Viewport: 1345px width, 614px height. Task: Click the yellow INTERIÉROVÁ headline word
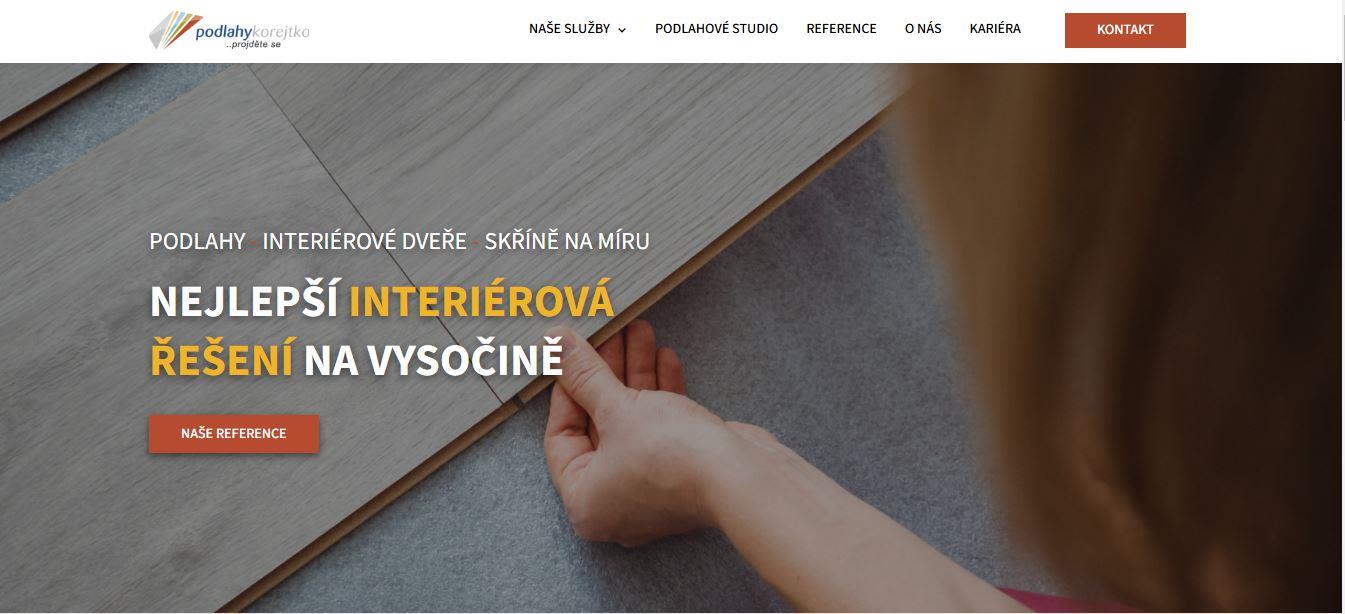click(482, 302)
